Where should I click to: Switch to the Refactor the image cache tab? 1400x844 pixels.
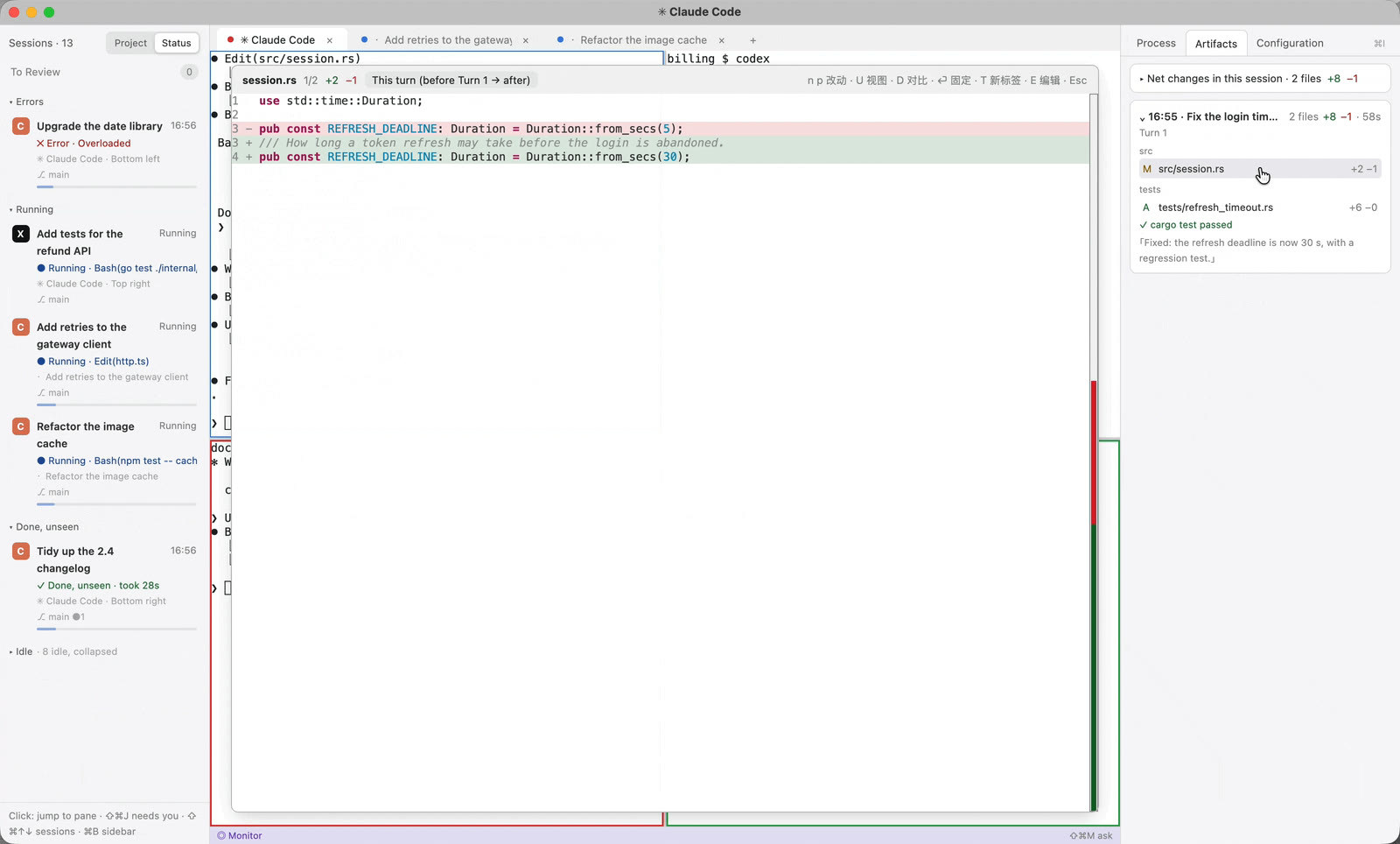(643, 40)
